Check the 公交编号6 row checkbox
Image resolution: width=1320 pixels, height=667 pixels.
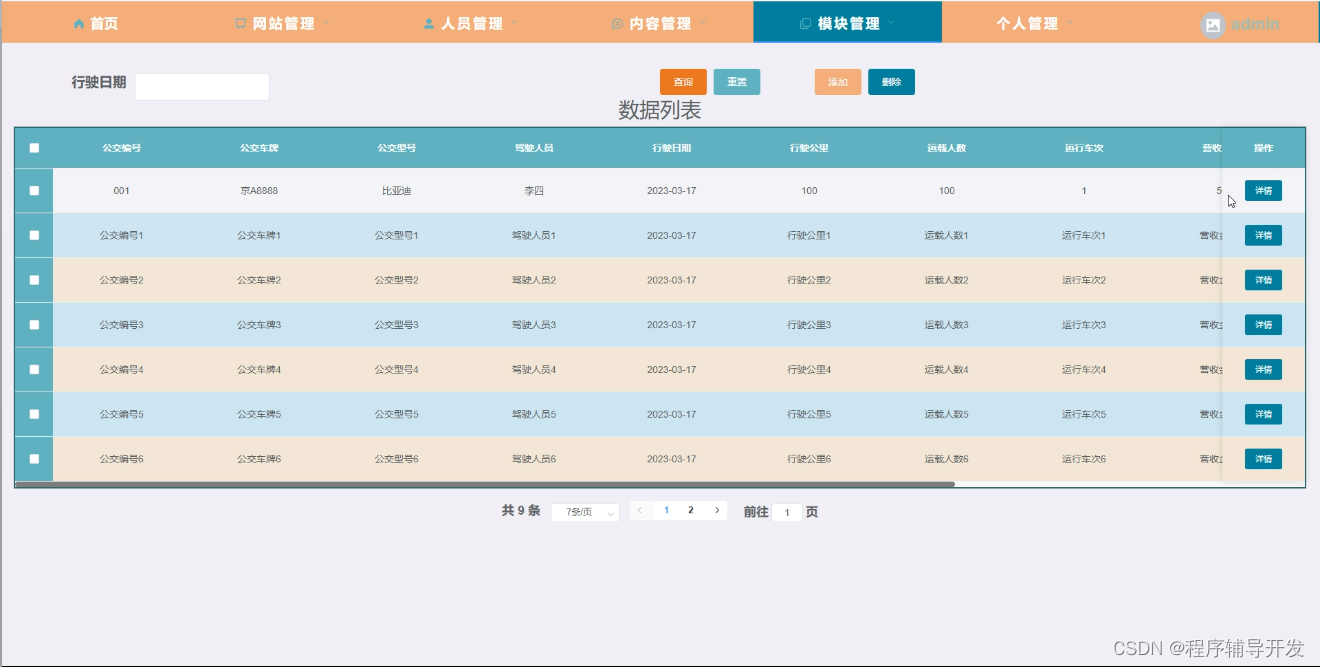click(34, 458)
